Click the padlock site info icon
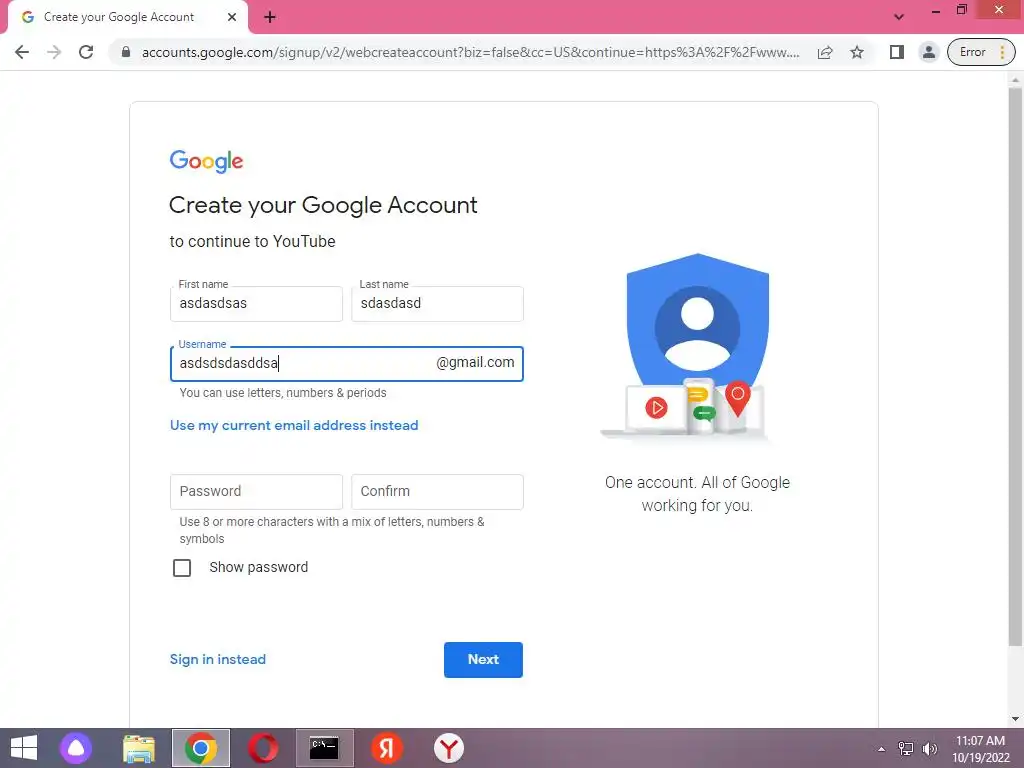The width and height of the screenshot is (1024, 768). coord(126,52)
